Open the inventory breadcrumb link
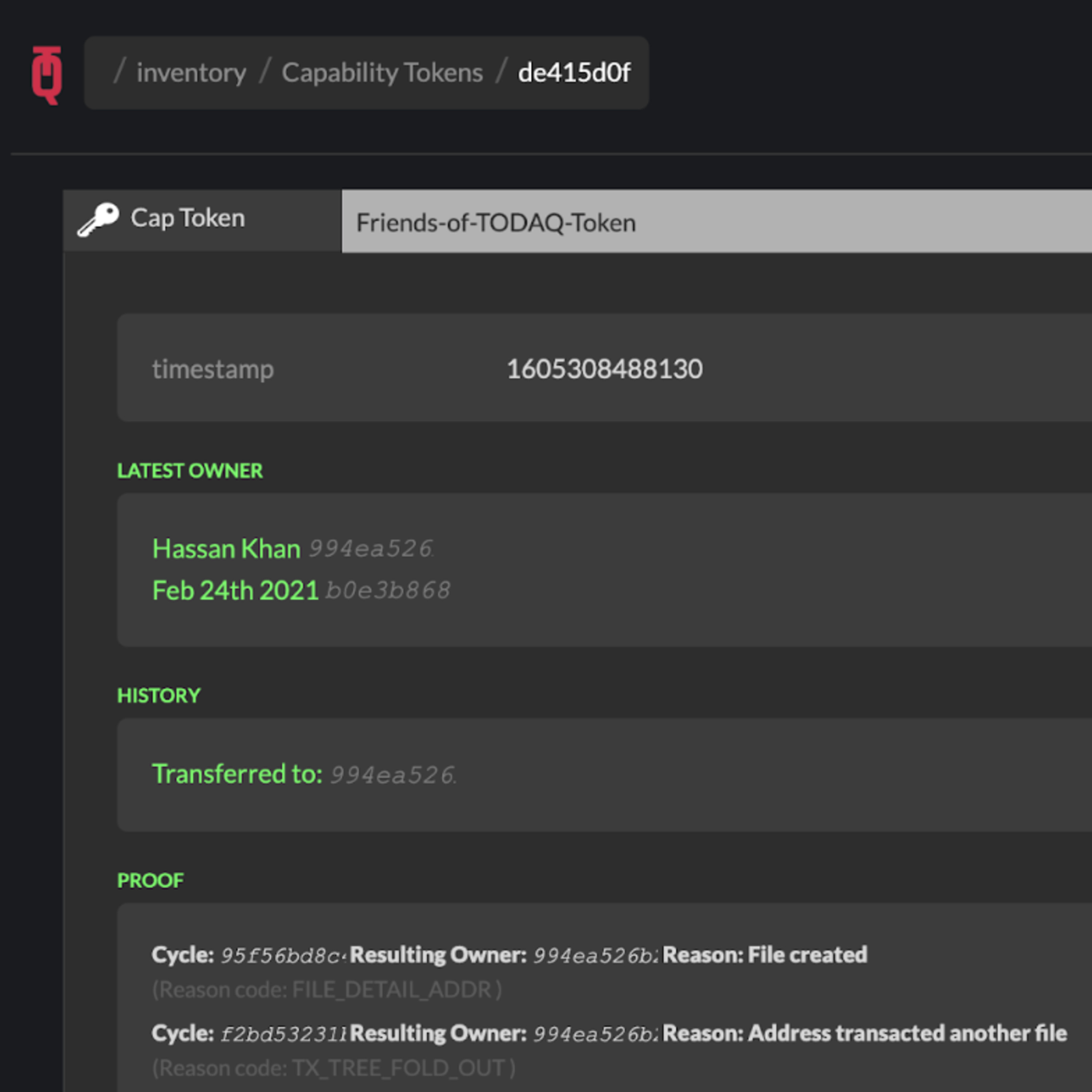The width and height of the screenshot is (1092, 1092). pyautogui.click(x=191, y=73)
